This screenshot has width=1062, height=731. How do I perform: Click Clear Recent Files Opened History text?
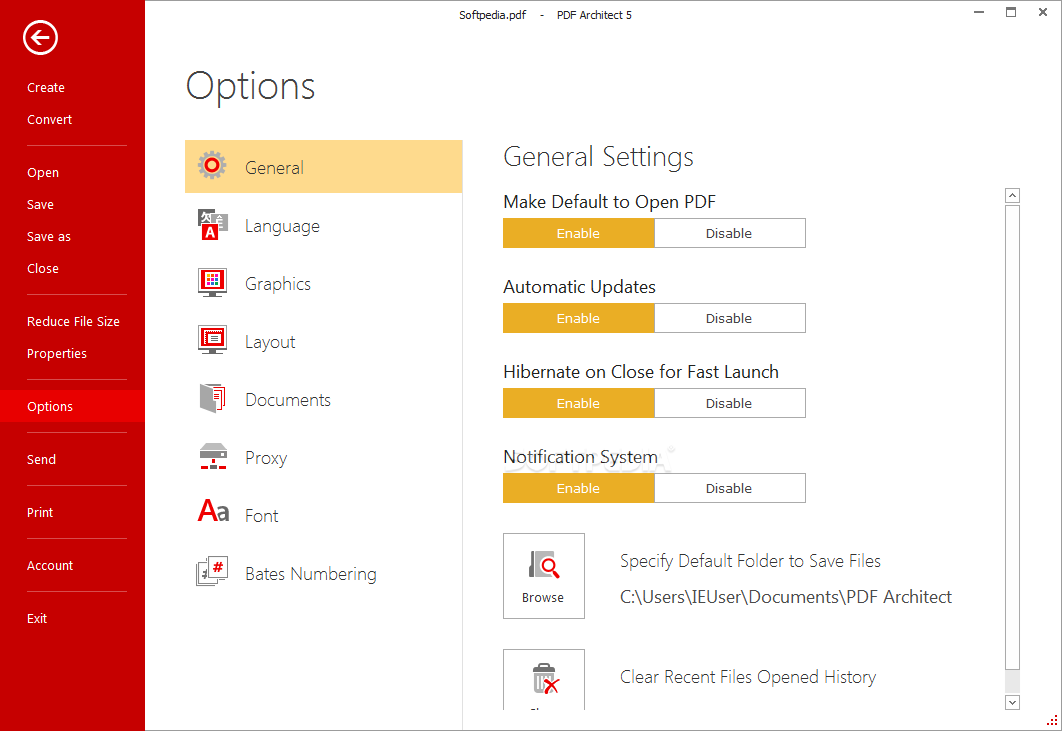tap(748, 677)
